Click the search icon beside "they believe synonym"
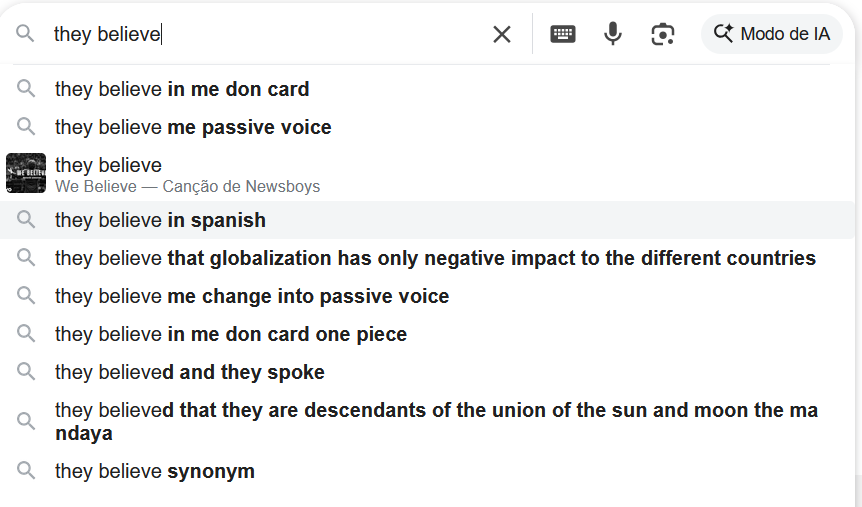Image resolution: width=862 pixels, height=507 pixels. 26,470
